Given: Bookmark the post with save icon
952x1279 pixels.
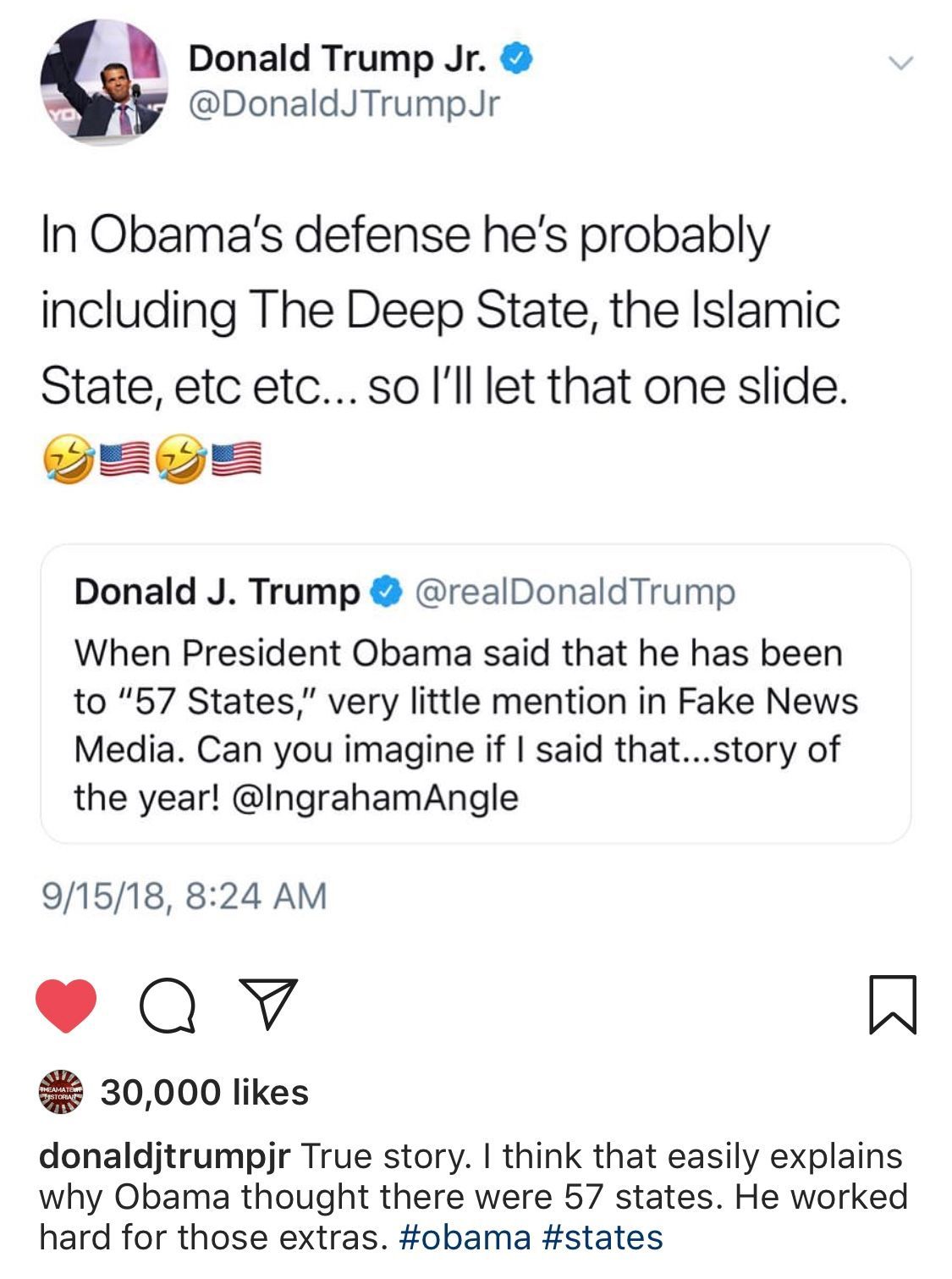Looking at the screenshot, I should pos(892,1005).
